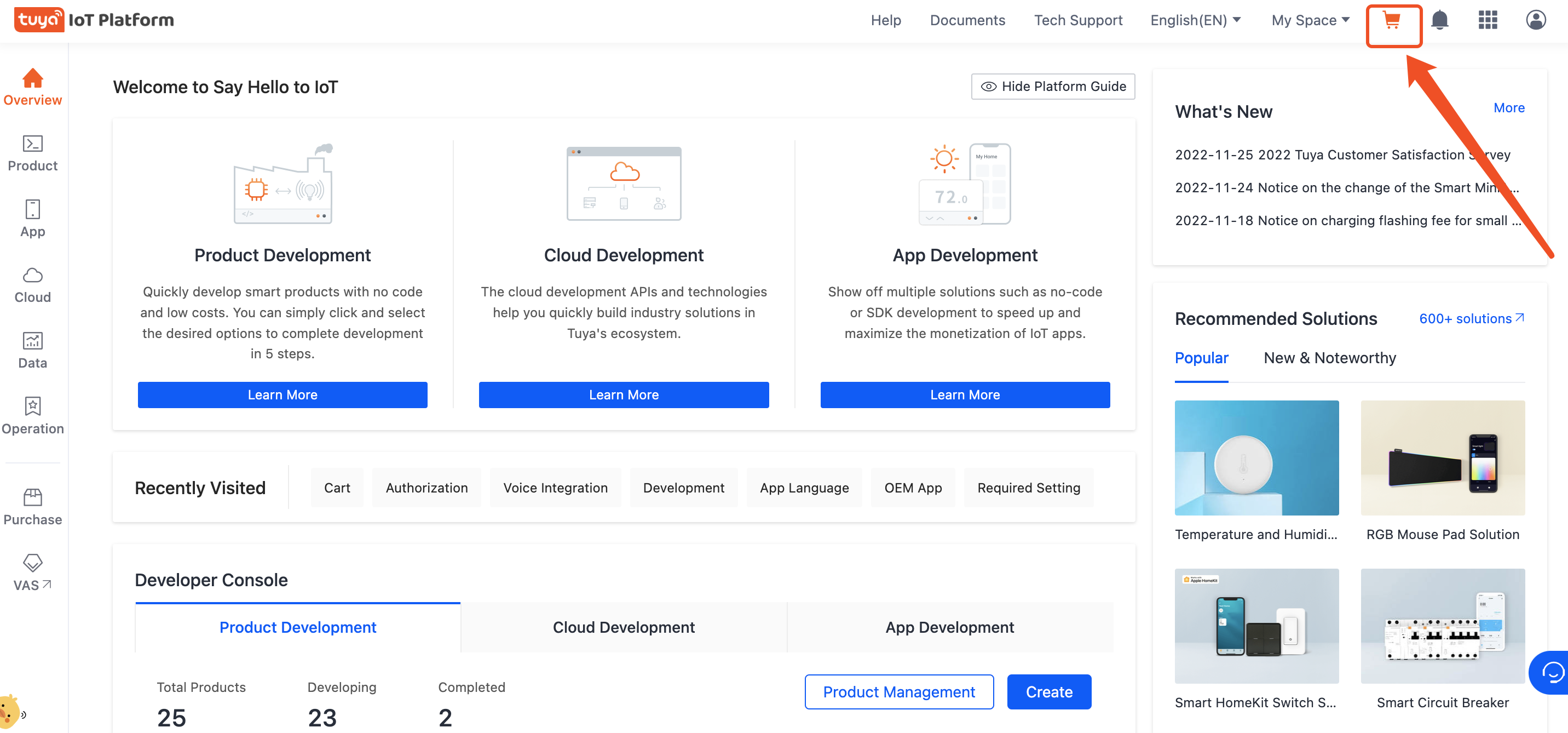Click Learn More under Product Development
1568x733 pixels.
point(283,395)
